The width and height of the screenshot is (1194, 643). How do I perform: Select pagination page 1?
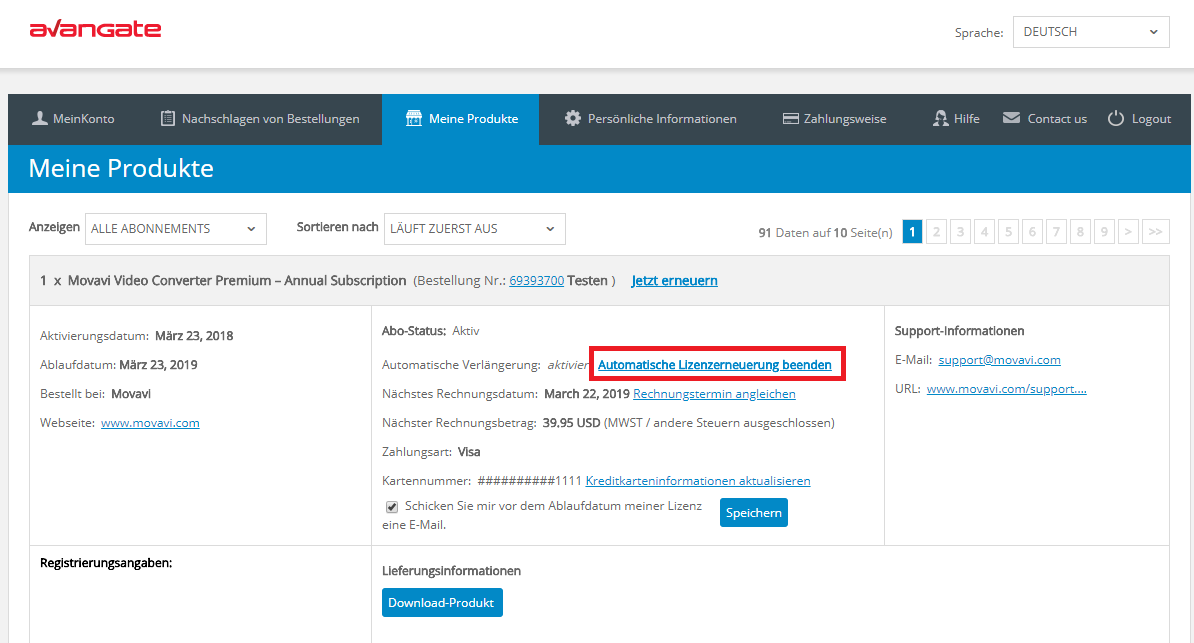click(x=912, y=232)
